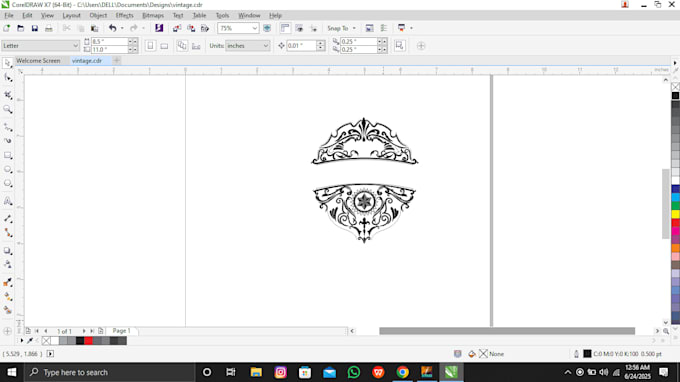The height and width of the screenshot is (382, 680).
Task: Click the Export icon
Action: [x=191, y=28]
